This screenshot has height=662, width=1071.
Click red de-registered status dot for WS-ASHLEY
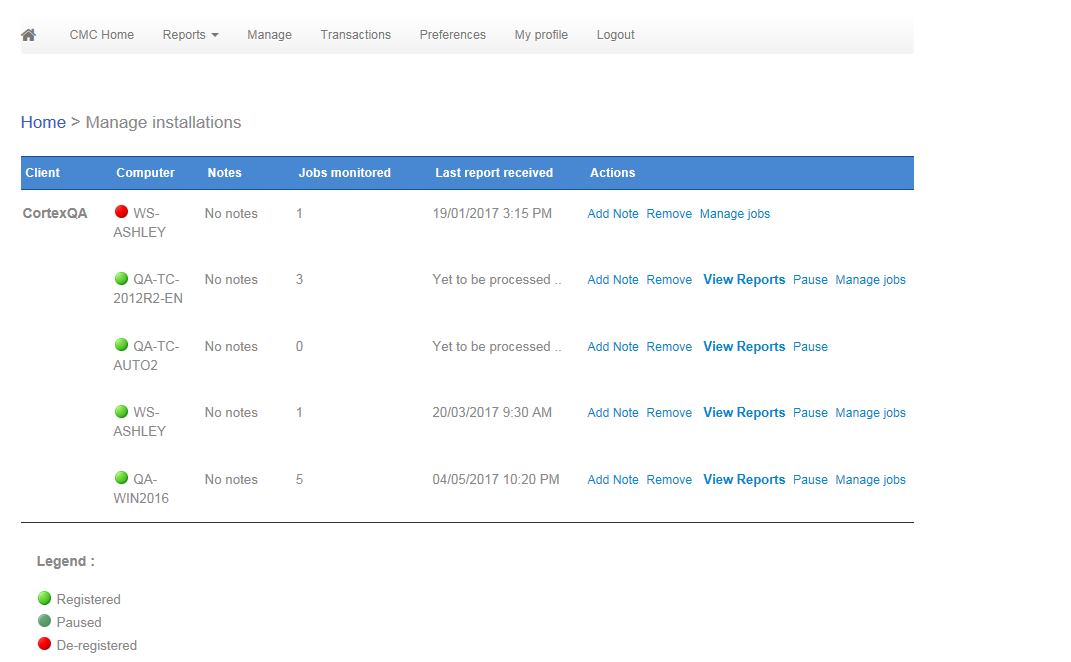122,212
